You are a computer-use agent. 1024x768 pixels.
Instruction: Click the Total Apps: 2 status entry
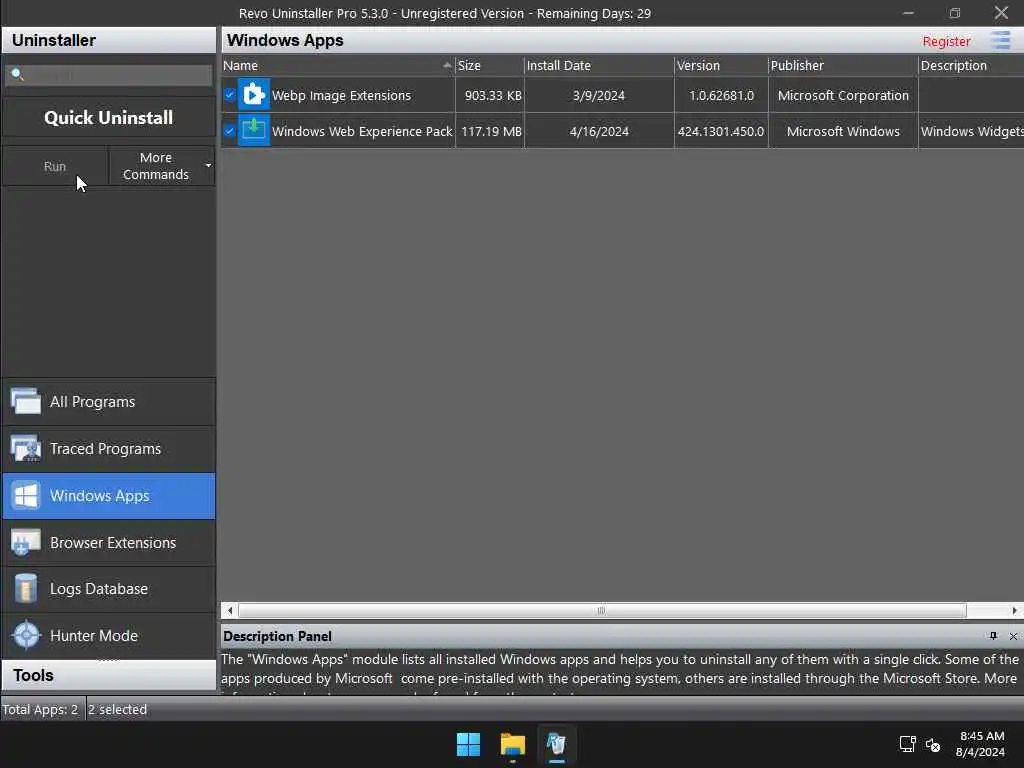40,709
